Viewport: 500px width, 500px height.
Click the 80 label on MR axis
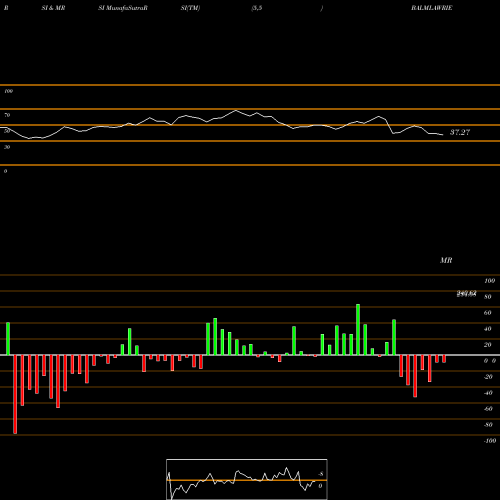click(488, 297)
